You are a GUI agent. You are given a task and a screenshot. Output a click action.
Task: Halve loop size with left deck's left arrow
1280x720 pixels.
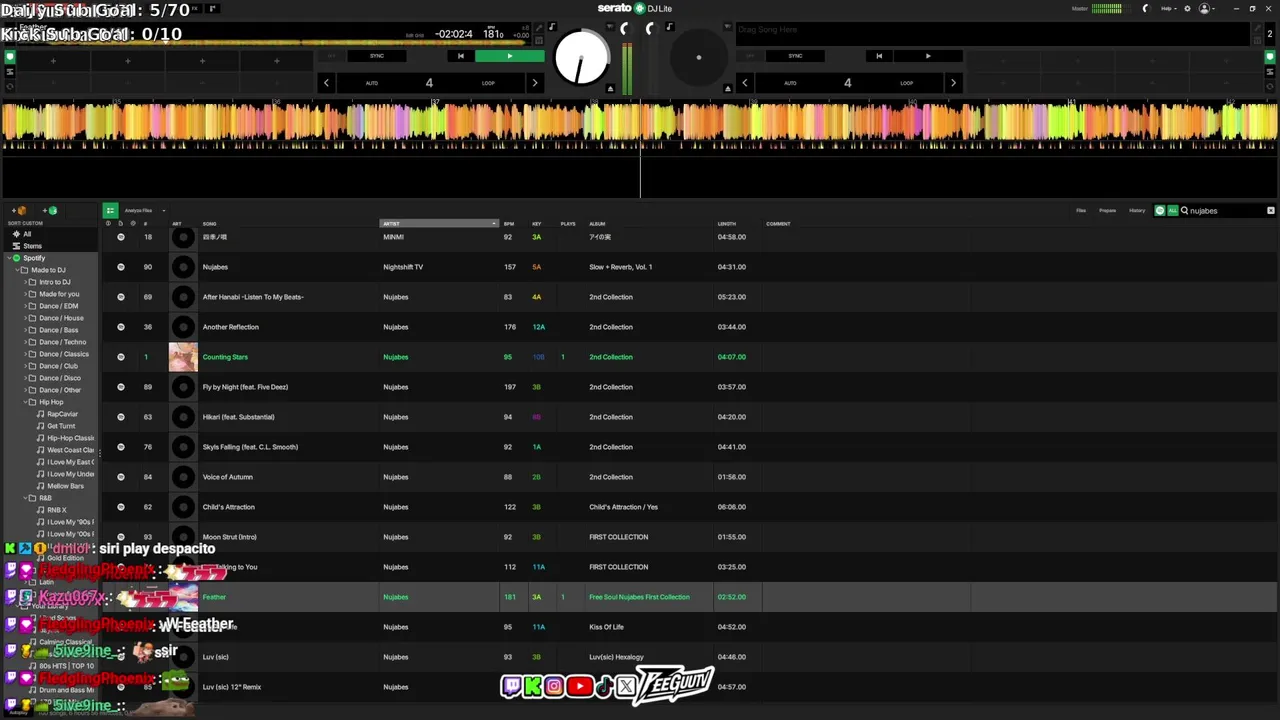(326, 83)
